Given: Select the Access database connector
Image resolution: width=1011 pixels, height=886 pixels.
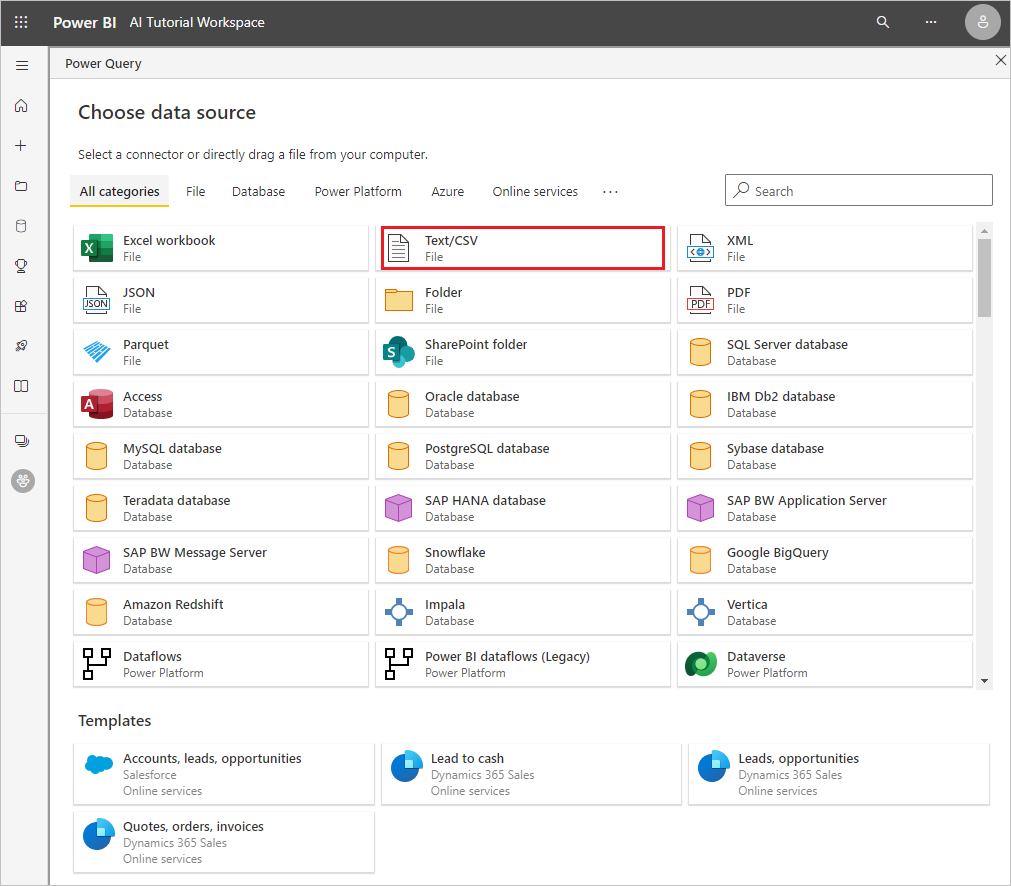Looking at the screenshot, I should [221, 404].
